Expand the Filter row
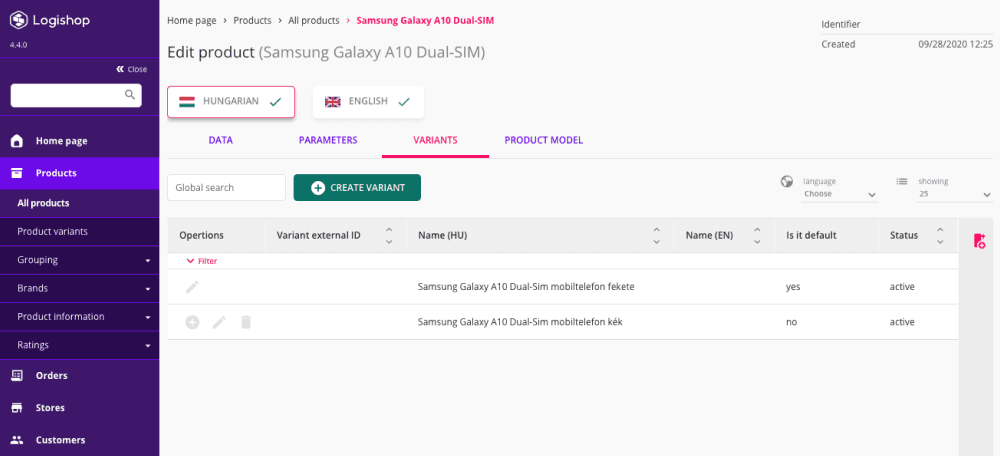 pyautogui.click(x=202, y=261)
